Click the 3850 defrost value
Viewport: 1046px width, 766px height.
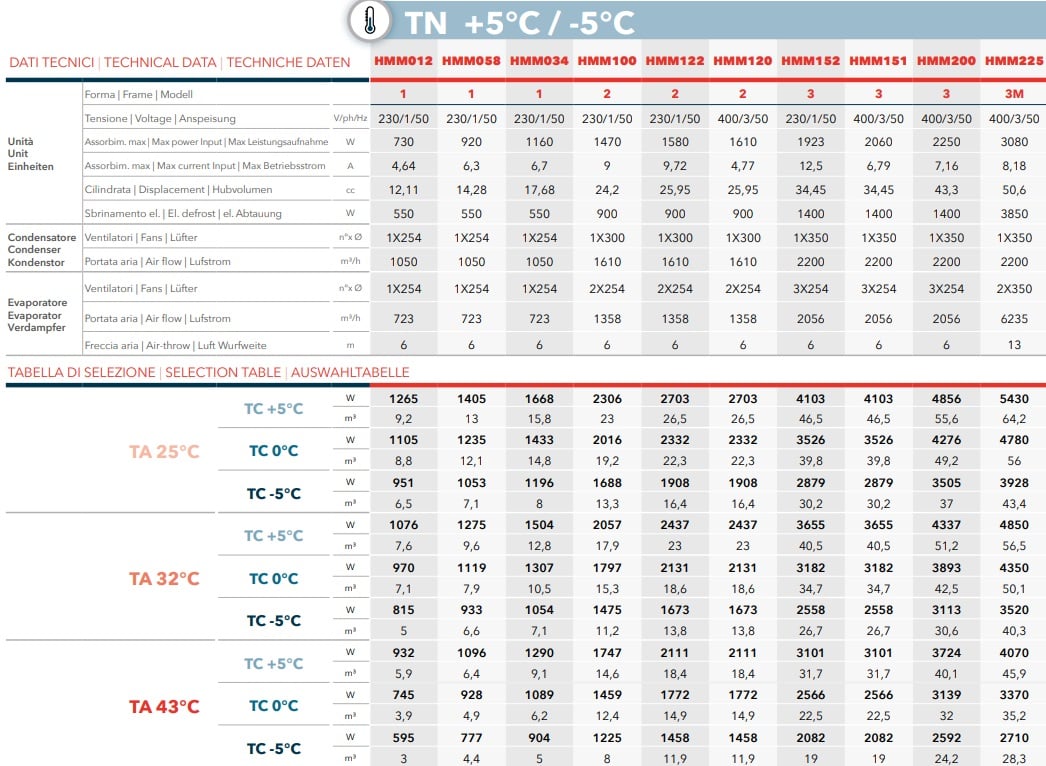1014,214
